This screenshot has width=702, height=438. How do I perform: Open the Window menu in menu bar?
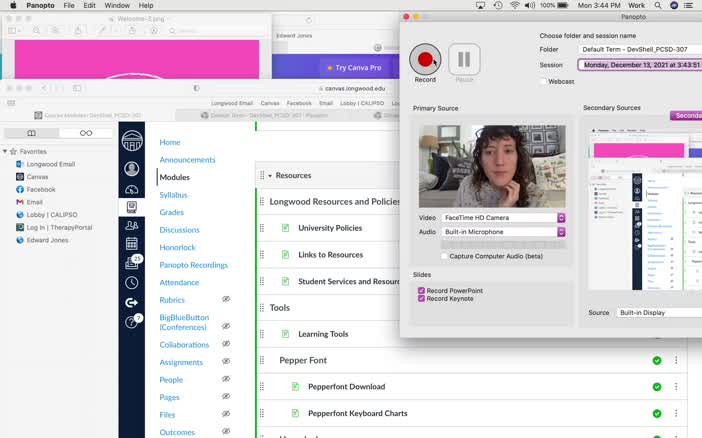(x=117, y=6)
